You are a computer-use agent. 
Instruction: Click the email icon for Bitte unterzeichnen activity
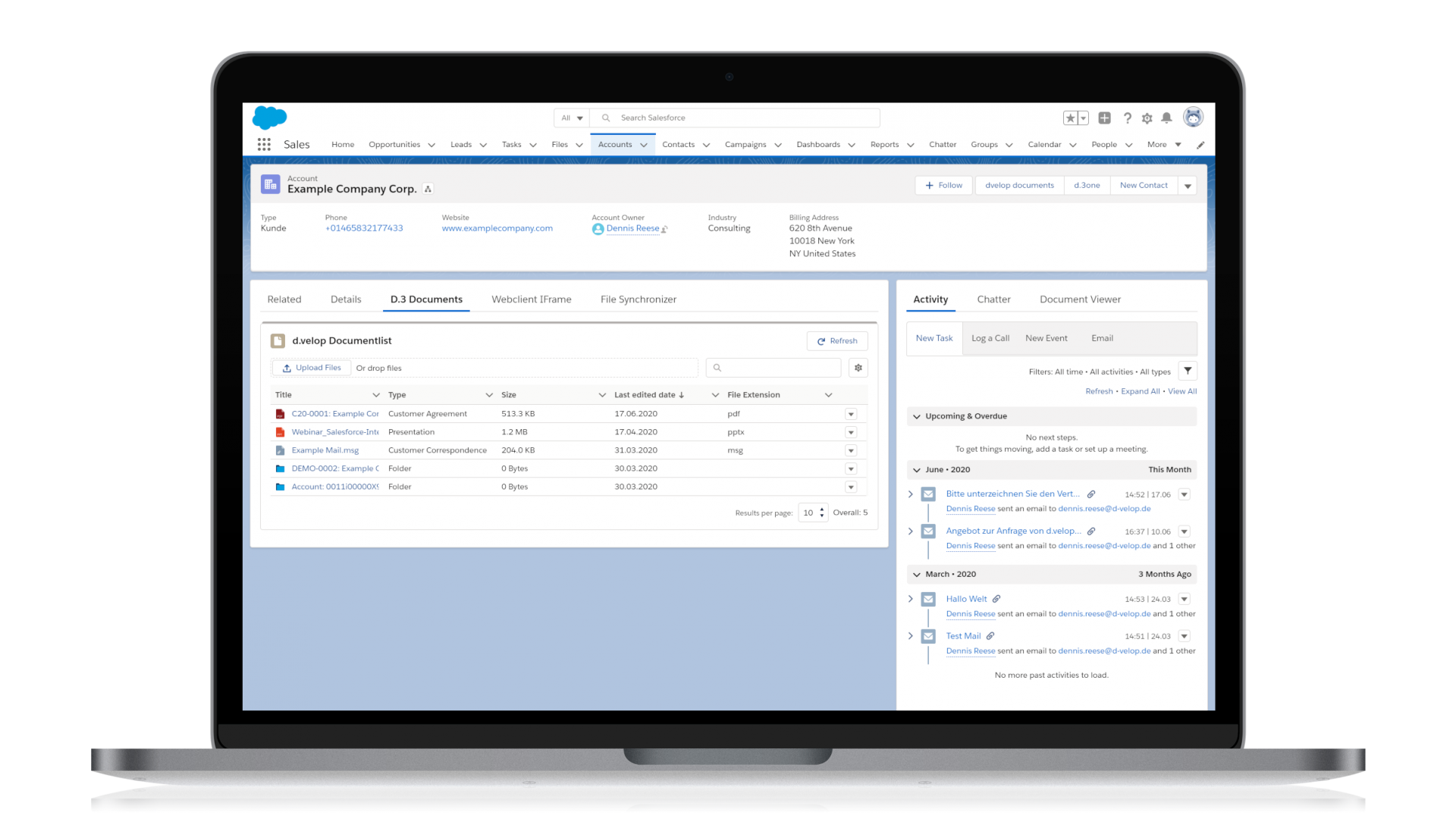(x=928, y=494)
